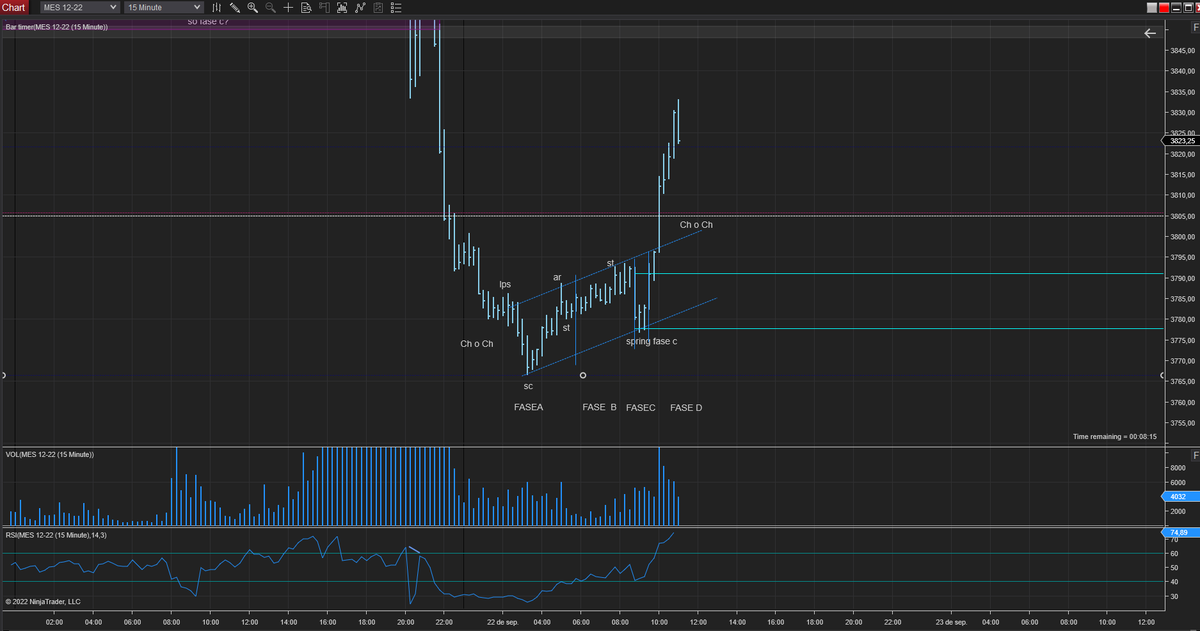
Task: Select the 'FASE D' text annotation
Action: tap(686, 408)
